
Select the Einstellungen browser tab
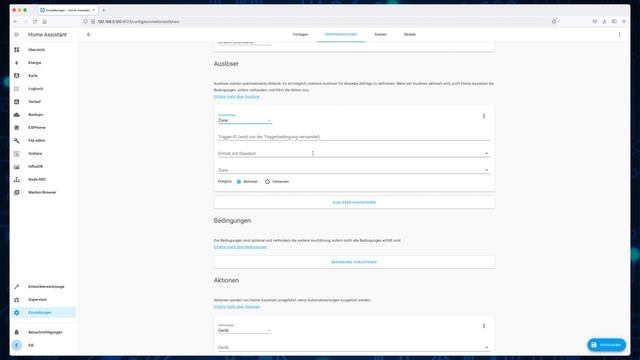67,10
